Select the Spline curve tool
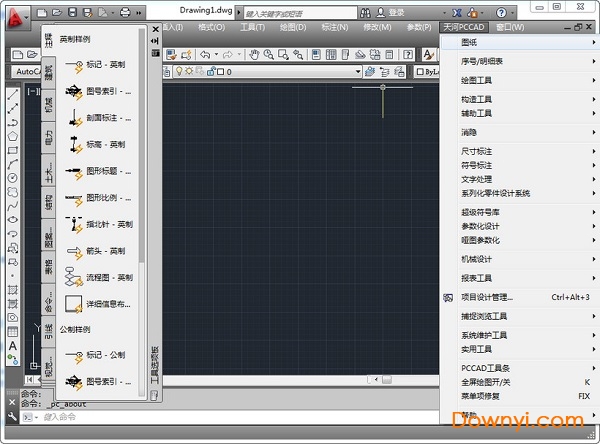The height and width of the screenshot is (444, 600). [x=13, y=206]
